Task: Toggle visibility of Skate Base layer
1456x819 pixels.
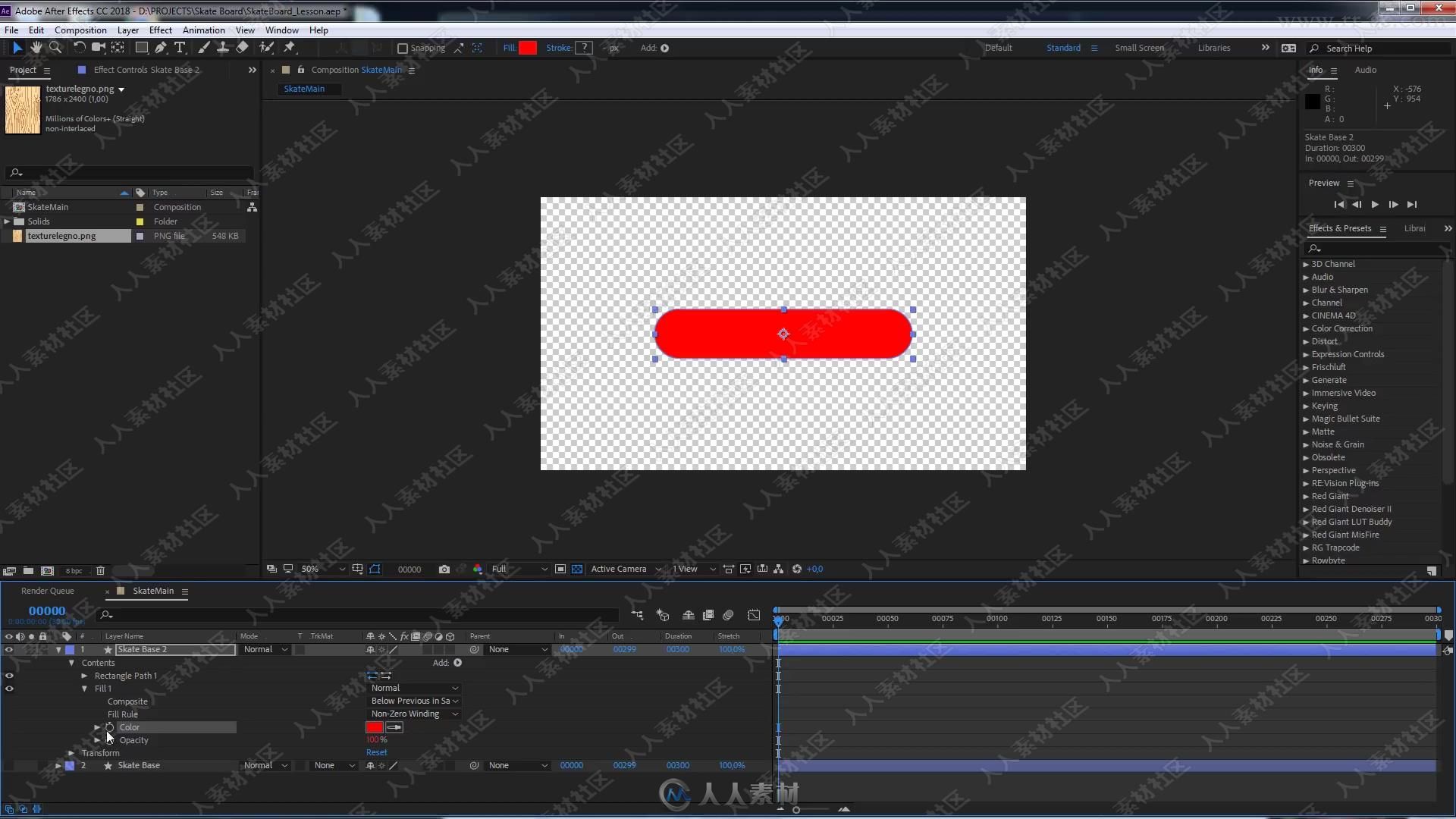Action: click(9, 765)
